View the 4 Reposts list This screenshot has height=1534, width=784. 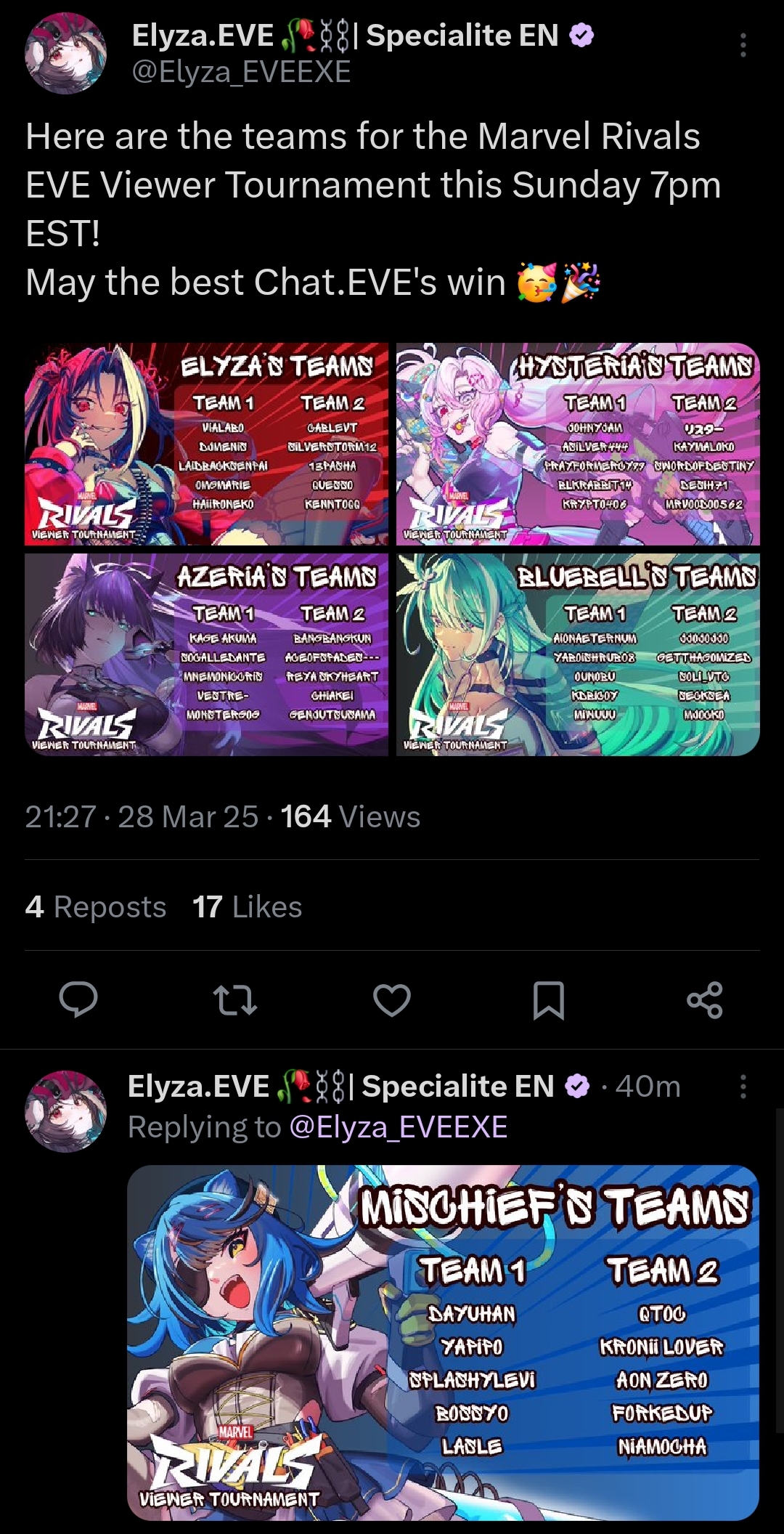click(x=96, y=906)
